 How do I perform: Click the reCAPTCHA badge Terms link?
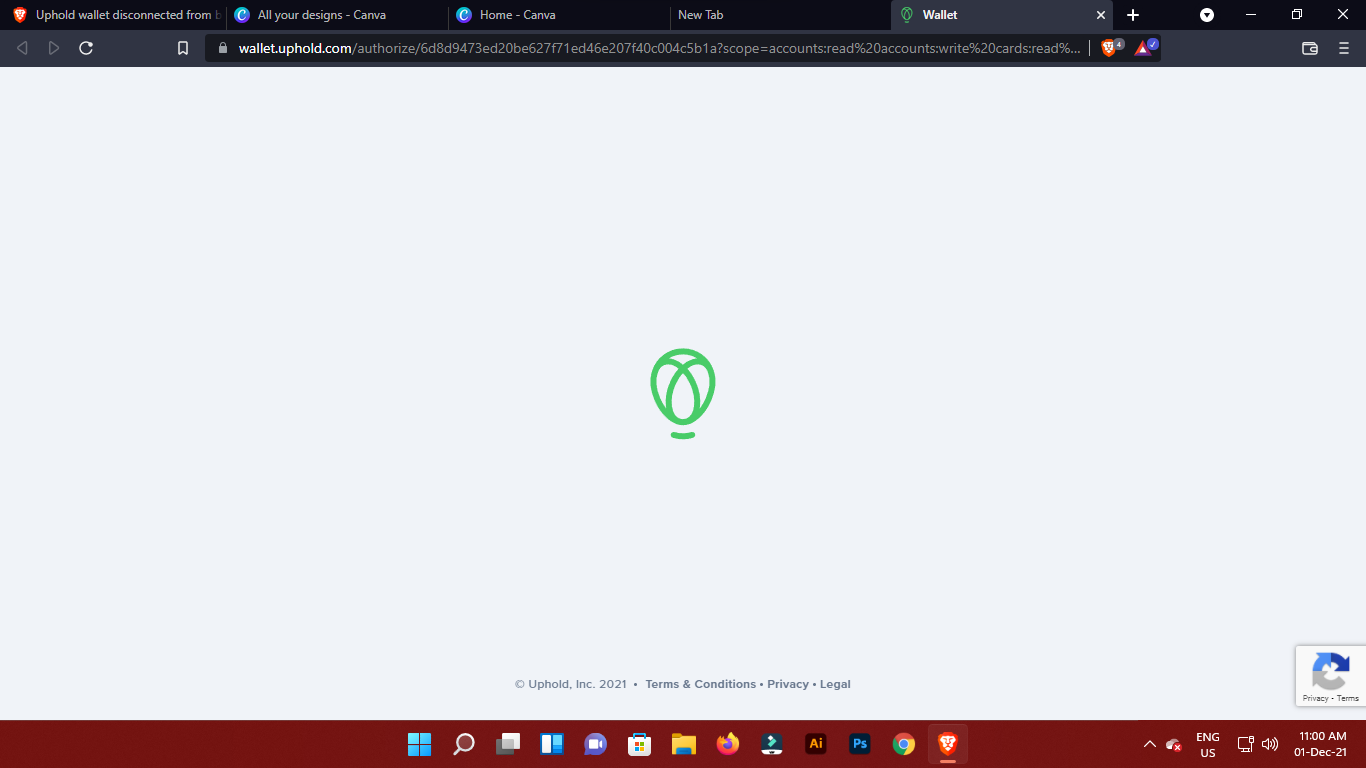1348,698
